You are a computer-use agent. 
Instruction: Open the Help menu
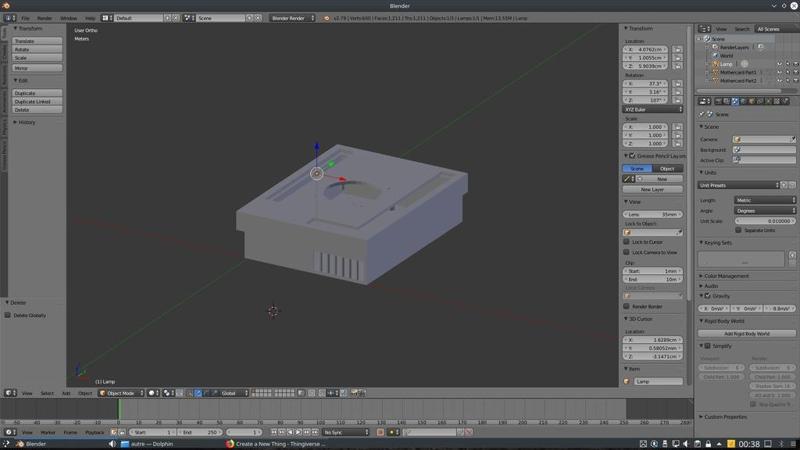pyautogui.click(x=90, y=18)
